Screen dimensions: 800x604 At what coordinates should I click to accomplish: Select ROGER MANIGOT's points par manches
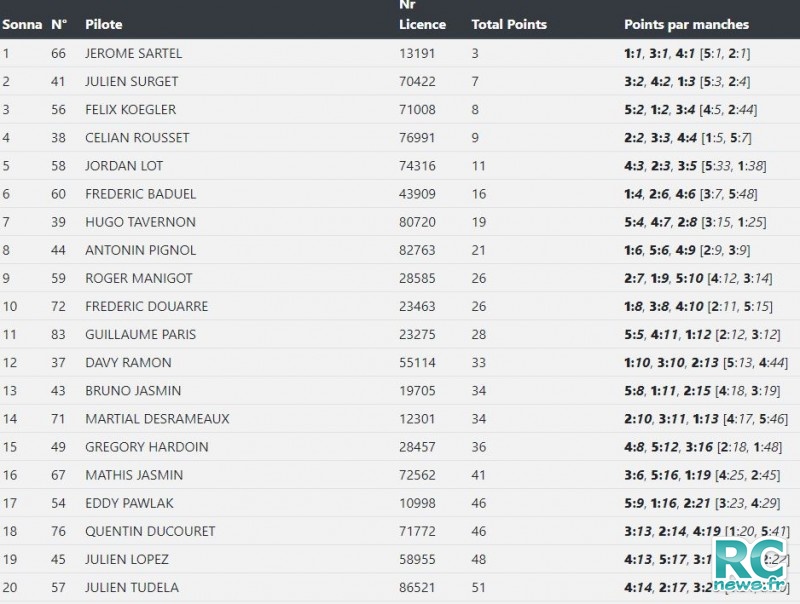(x=698, y=279)
